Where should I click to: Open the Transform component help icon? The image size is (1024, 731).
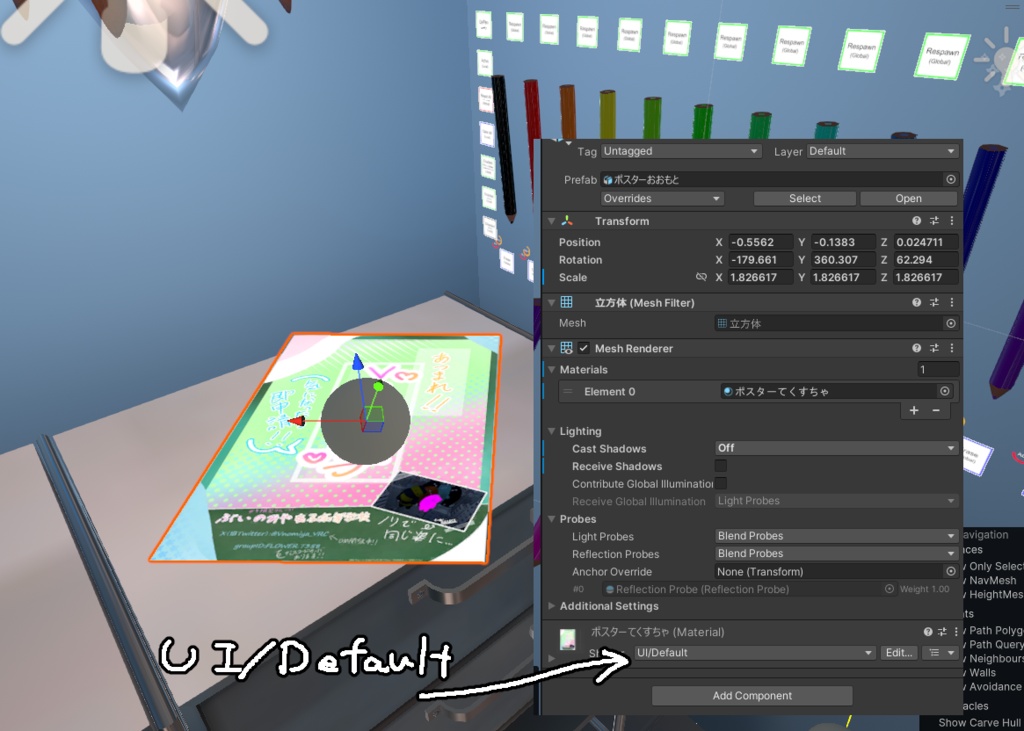[x=916, y=221]
